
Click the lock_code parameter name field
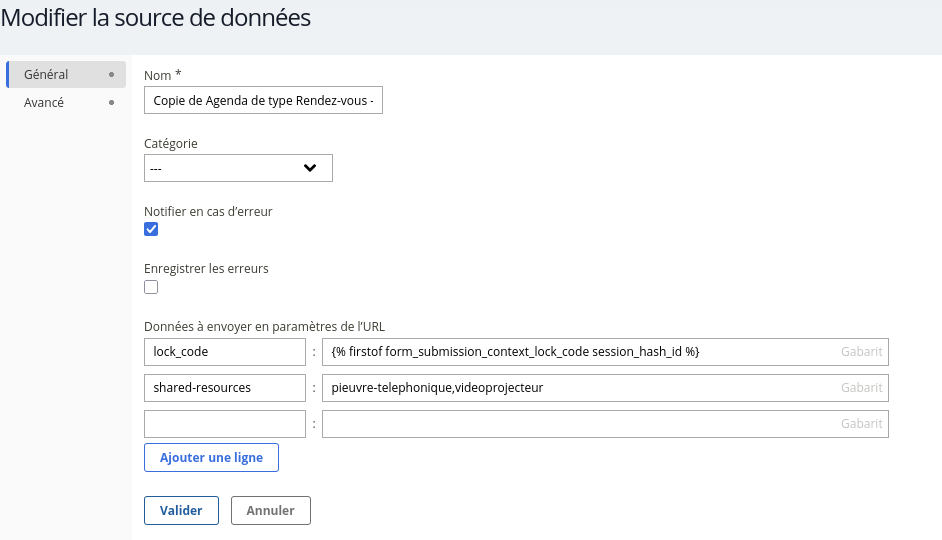[x=224, y=352]
